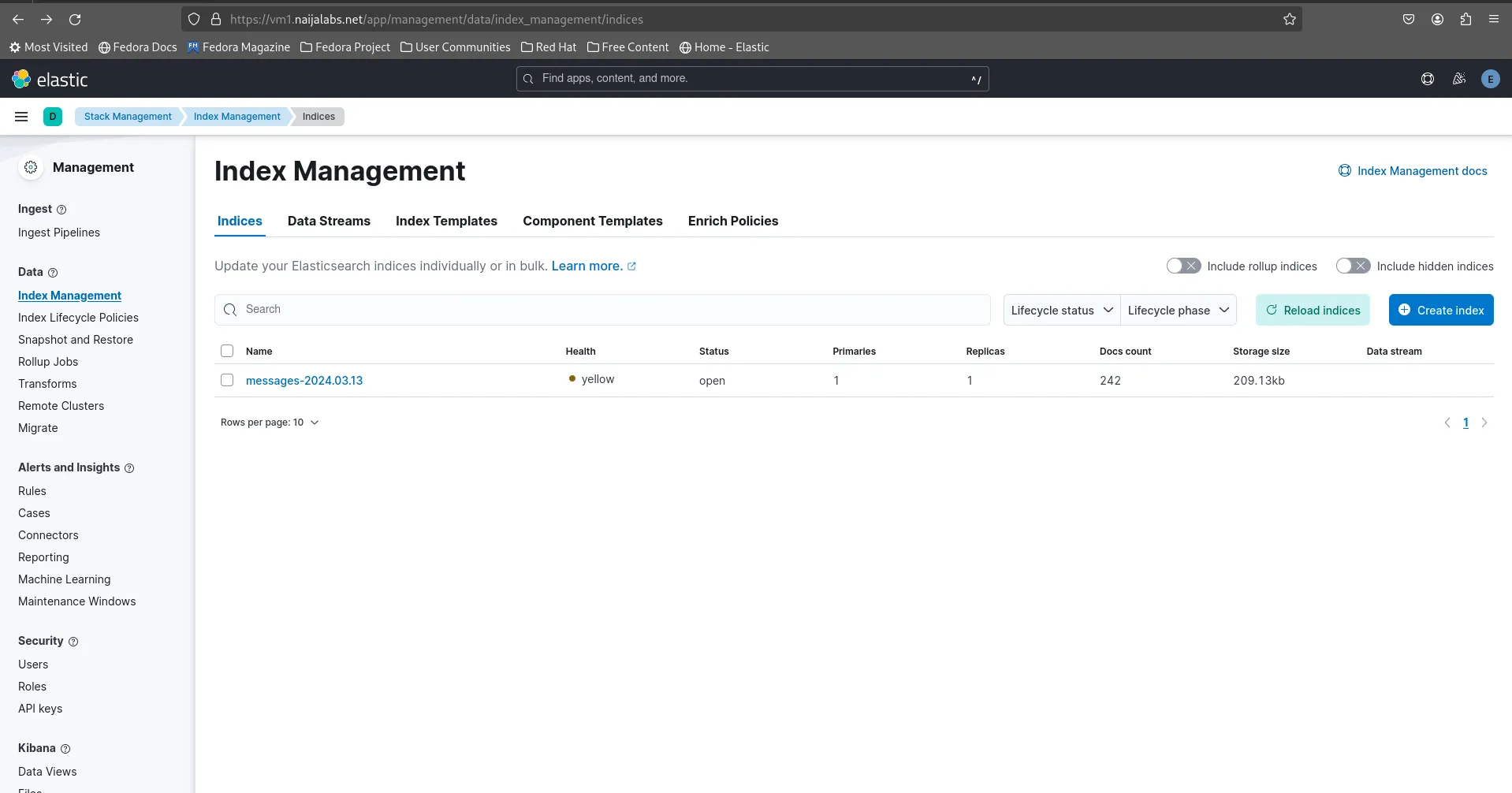The image size is (1512, 793).
Task: Open the Index Management breadcrumb
Action: coord(237,117)
